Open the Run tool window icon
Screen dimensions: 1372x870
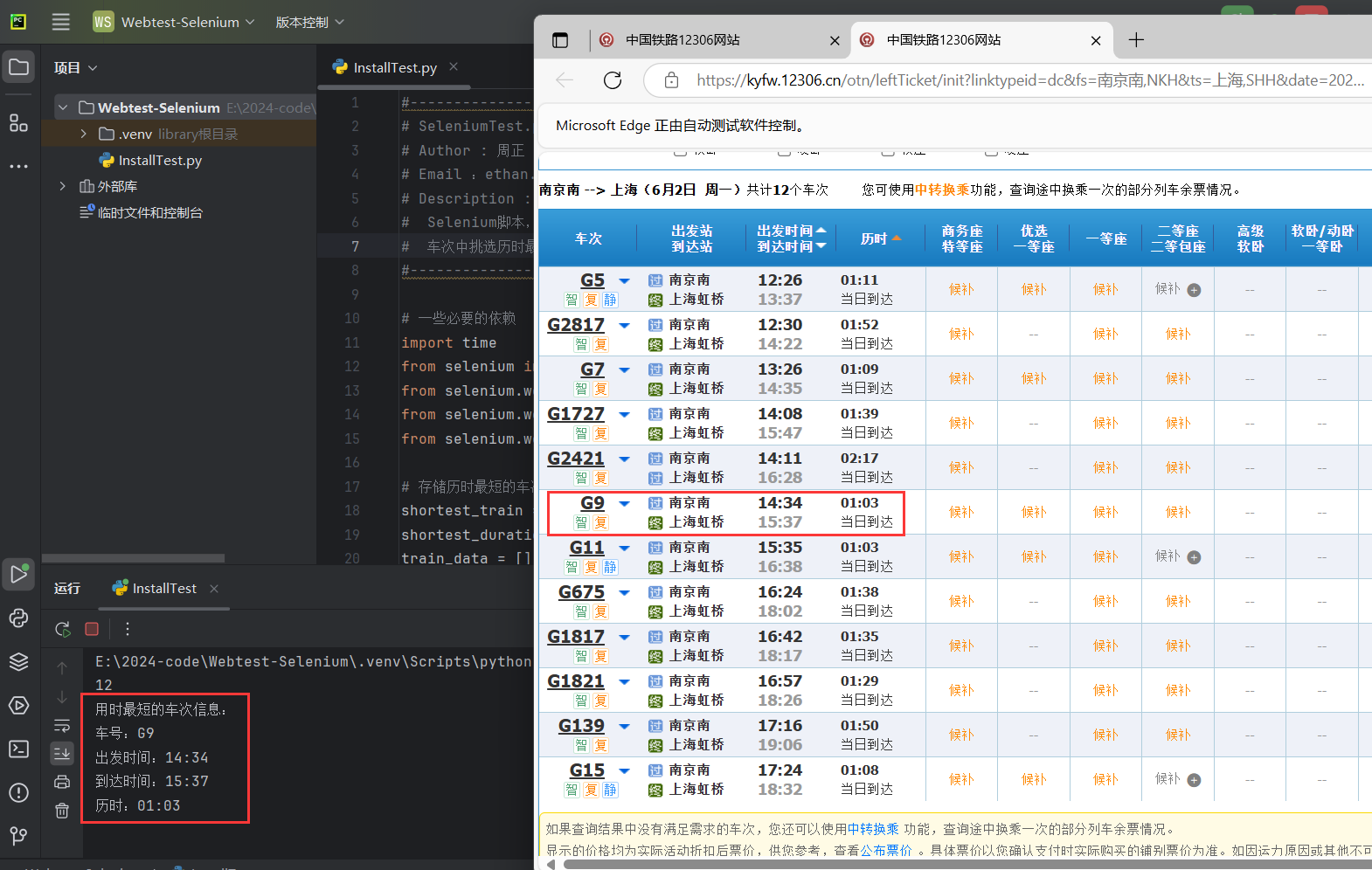(18, 574)
